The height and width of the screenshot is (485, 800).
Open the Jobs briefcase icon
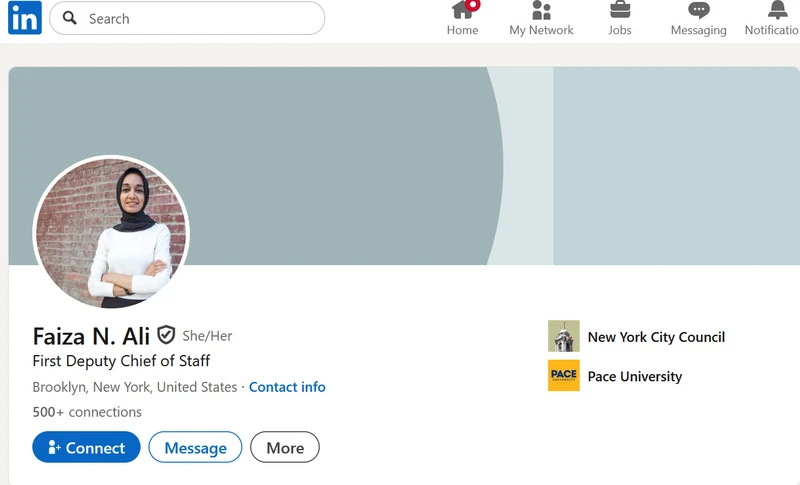point(620,10)
